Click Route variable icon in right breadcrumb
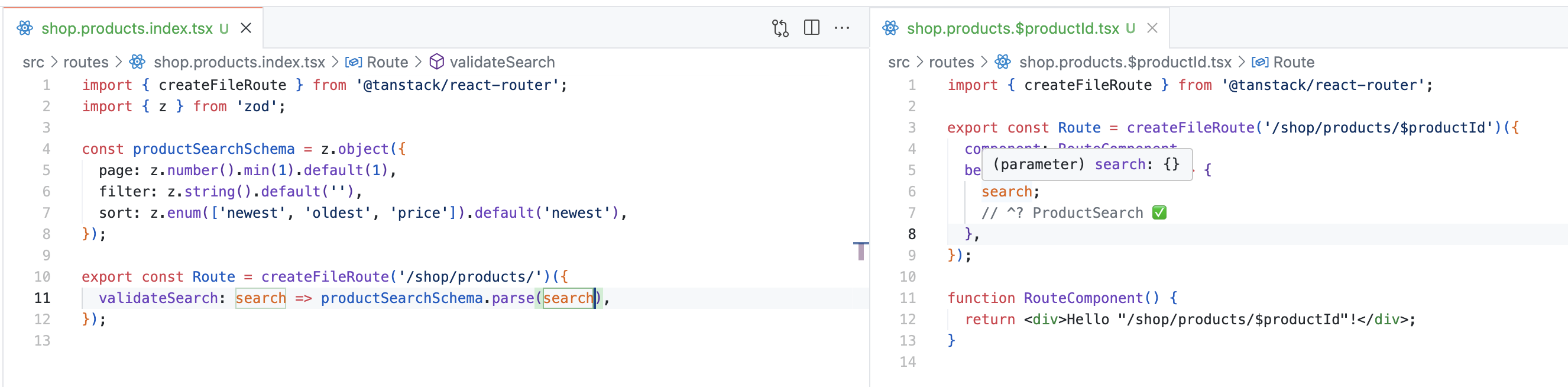1568x387 pixels. [x=1260, y=62]
